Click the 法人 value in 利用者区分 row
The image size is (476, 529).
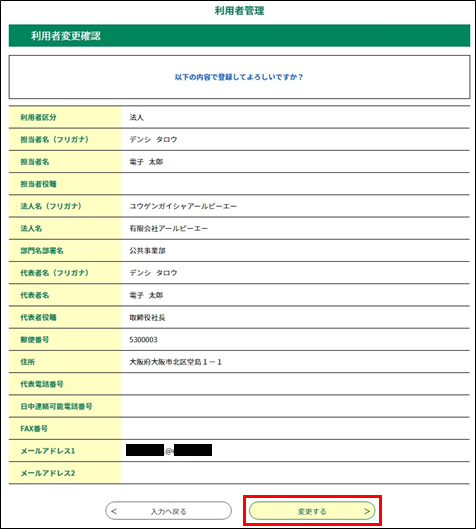(x=136, y=117)
